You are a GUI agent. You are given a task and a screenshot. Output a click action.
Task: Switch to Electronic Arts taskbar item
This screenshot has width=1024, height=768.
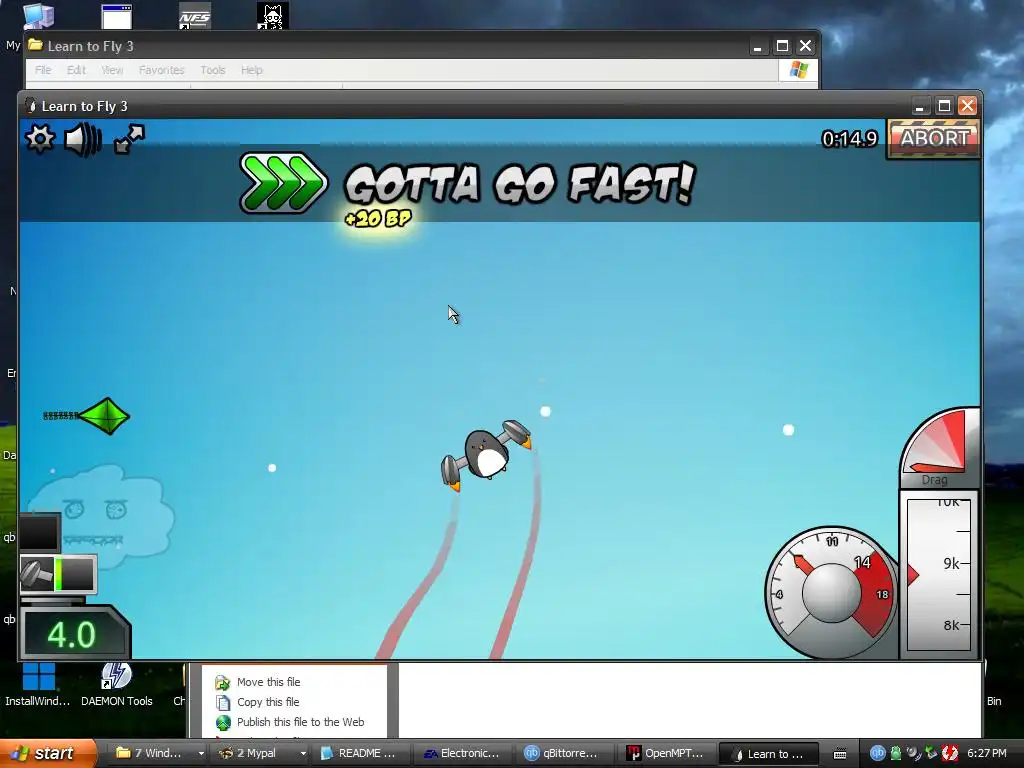pyautogui.click(x=462, y=753)
